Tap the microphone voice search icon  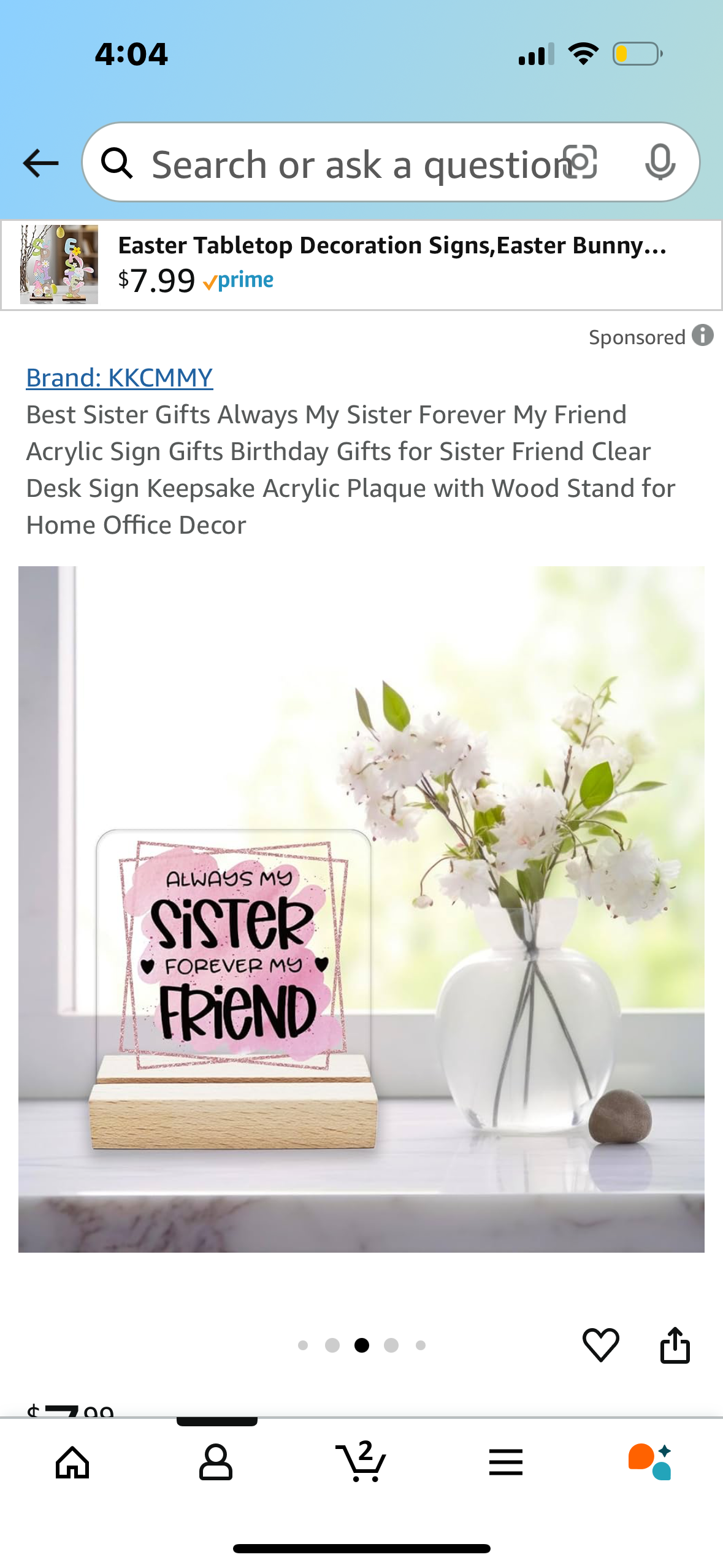660,163
